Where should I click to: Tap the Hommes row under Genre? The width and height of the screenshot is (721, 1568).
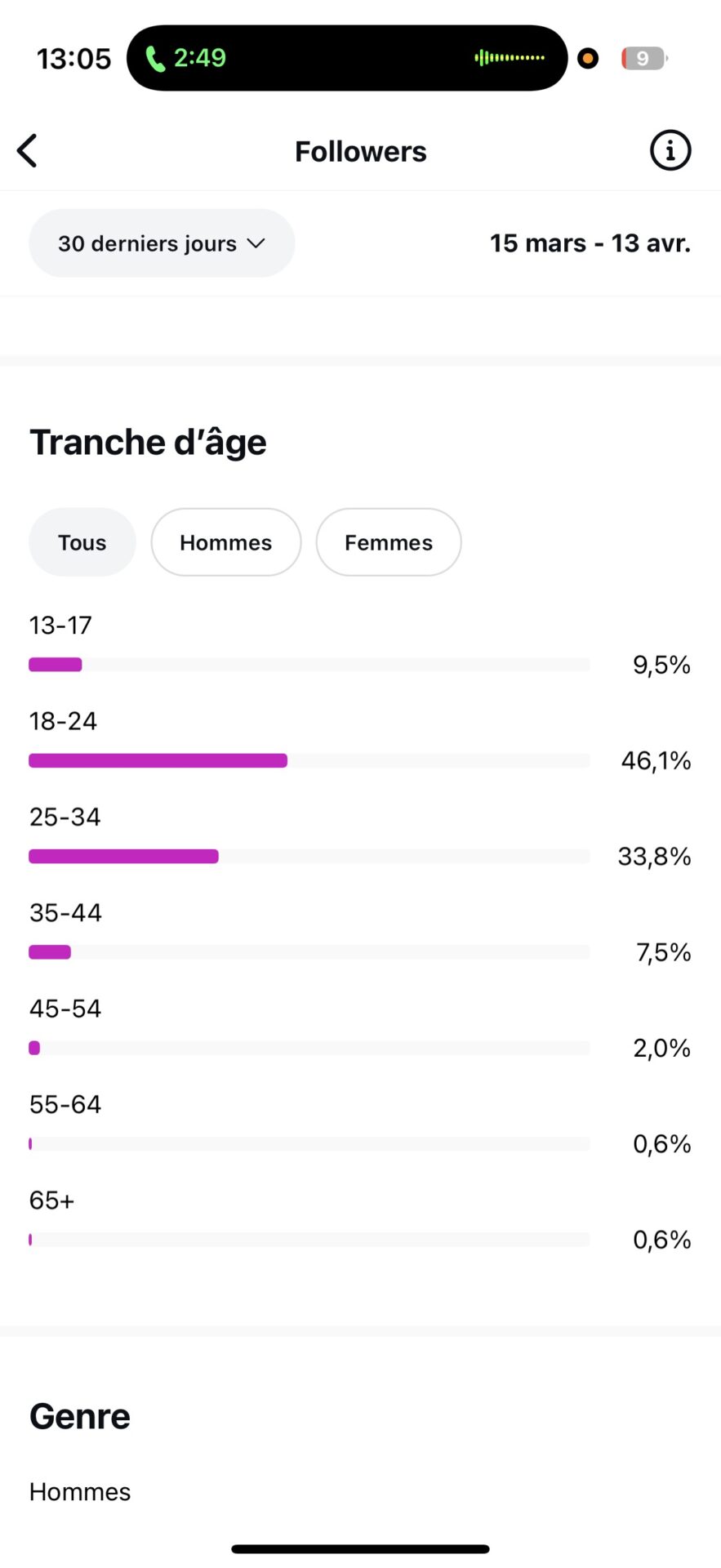(x=80, y=1492)
